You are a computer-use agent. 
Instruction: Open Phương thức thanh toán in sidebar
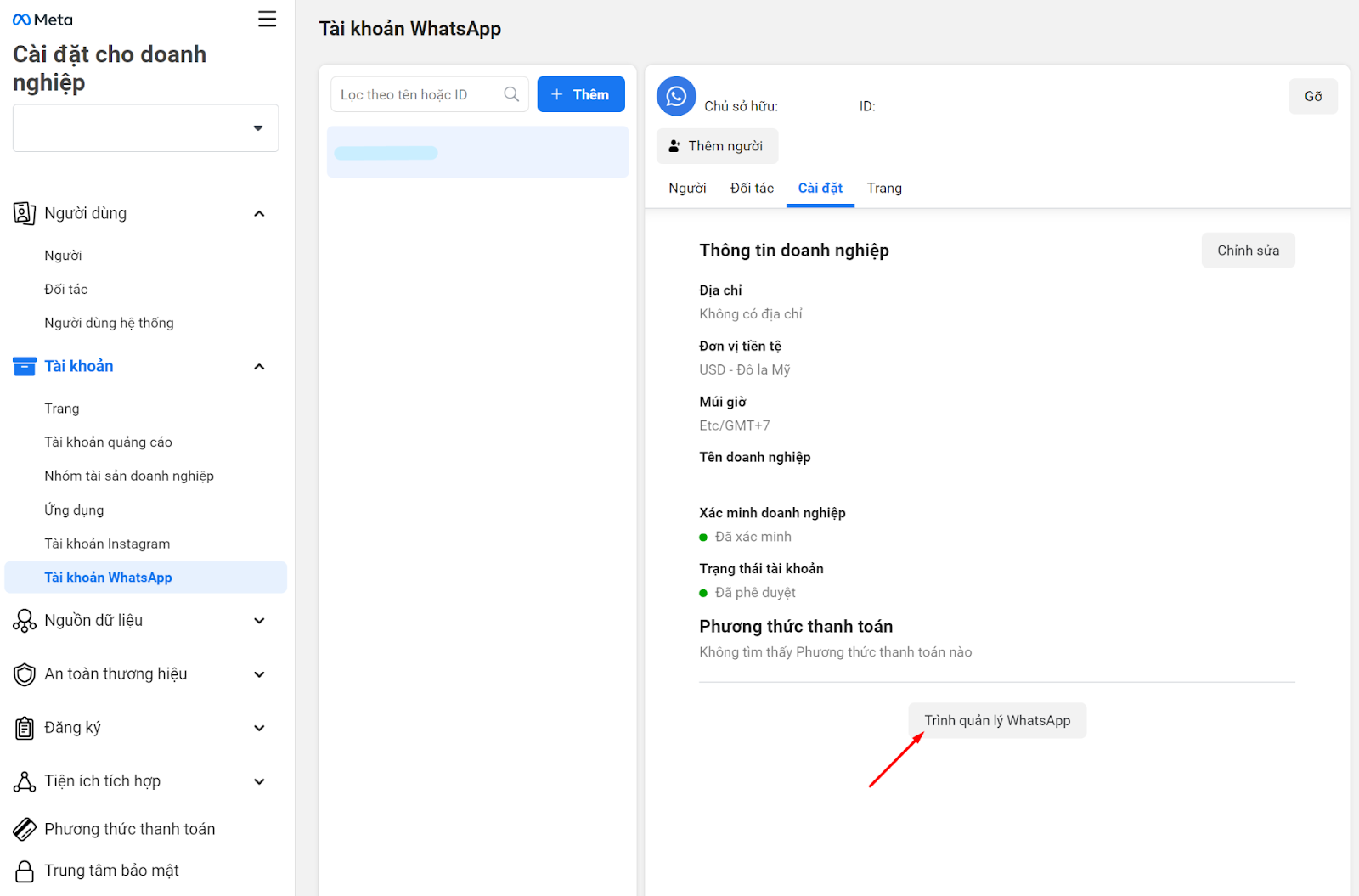[129, 829]
